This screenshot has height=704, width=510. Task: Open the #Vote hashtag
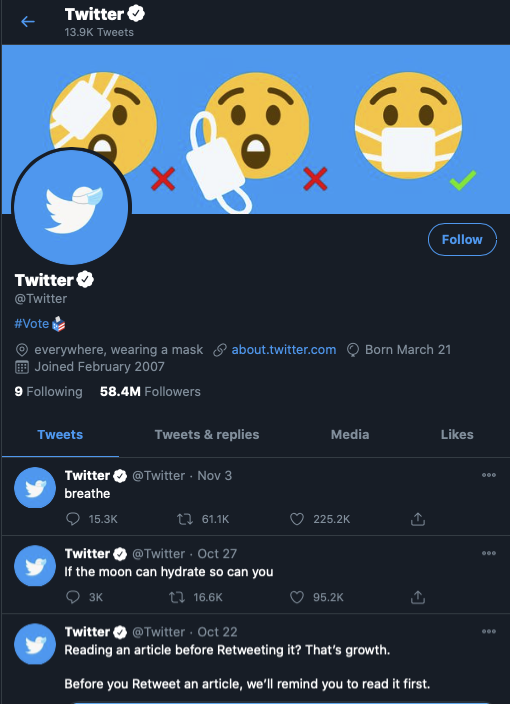[x=32, y=323]
